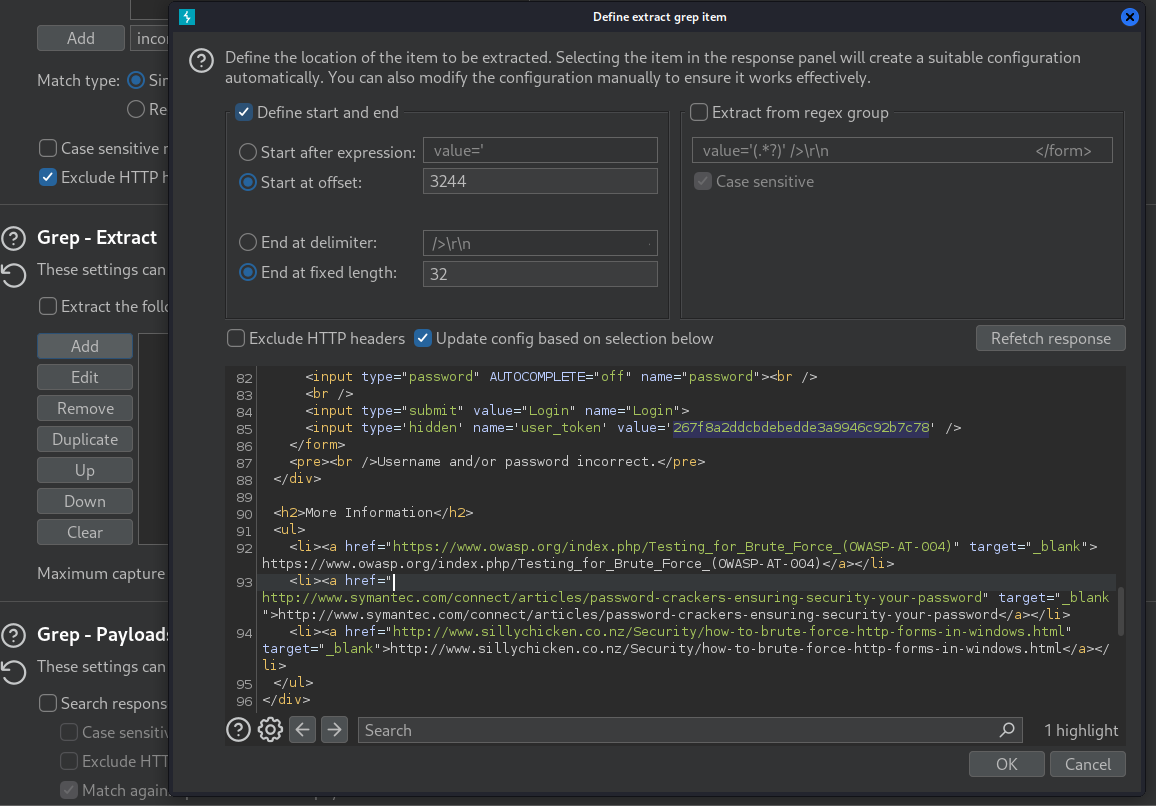The width and height of the screenshot is (1156, 806).
Task: Click the Duplicate button in Grep - Extract
Action: tap(84, 439)
